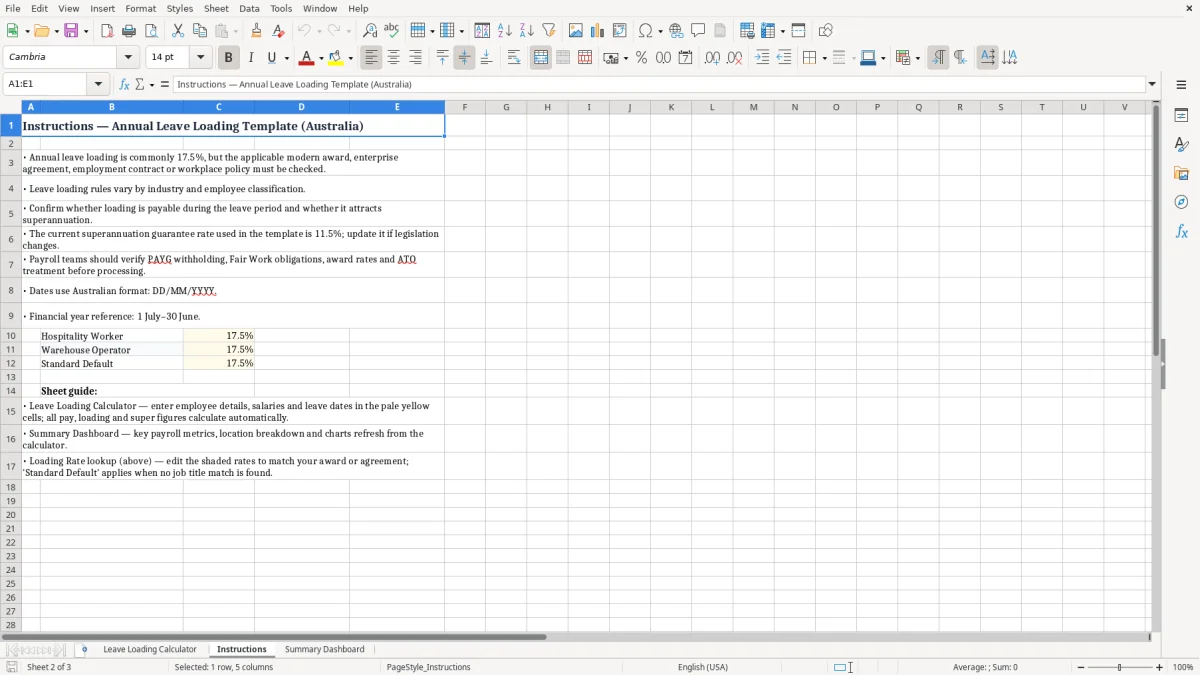Click the Increase Indent icon
The image size is (1200, 675).
click(762, 58)
